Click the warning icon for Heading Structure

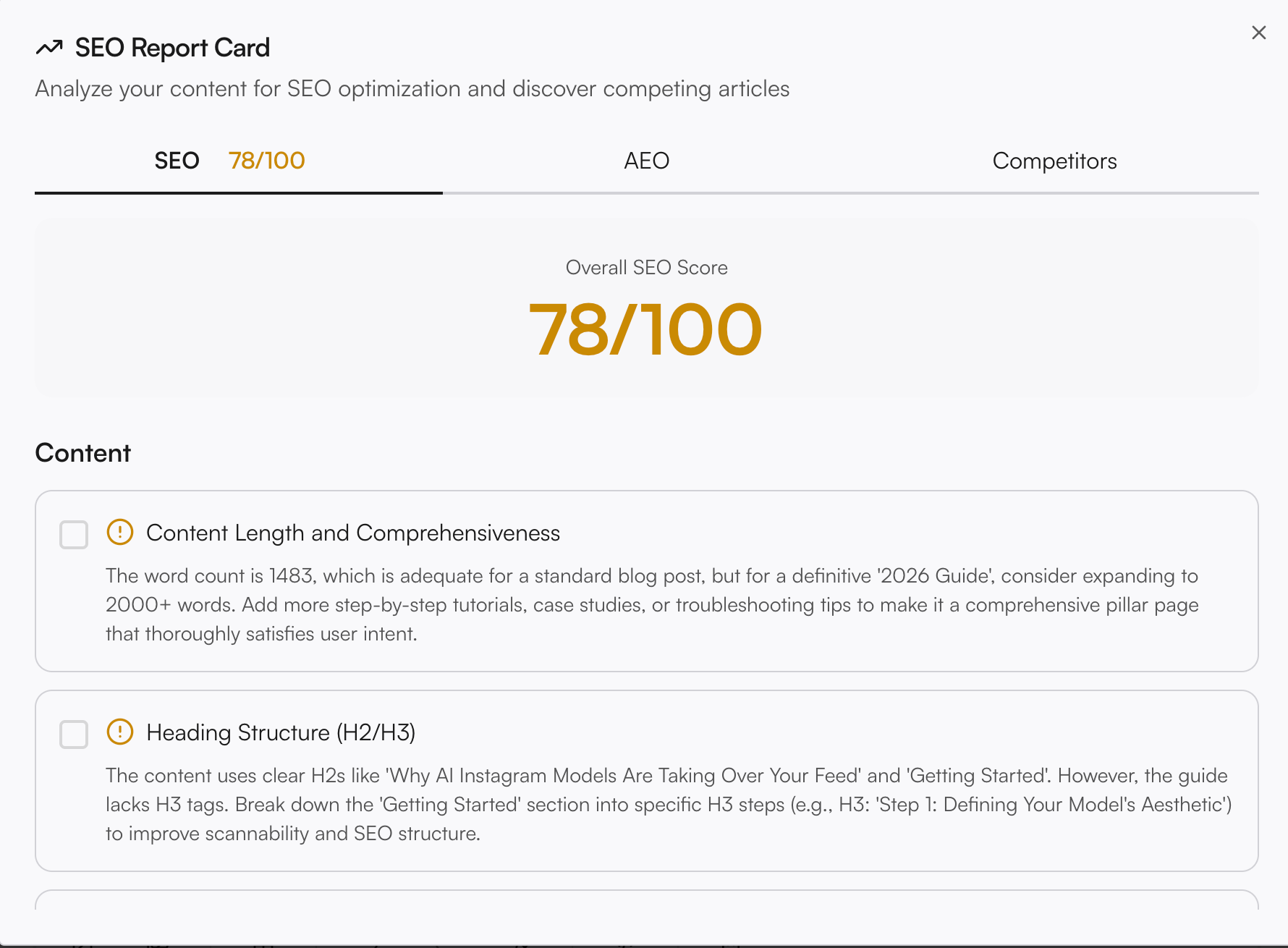click(120, 732)
